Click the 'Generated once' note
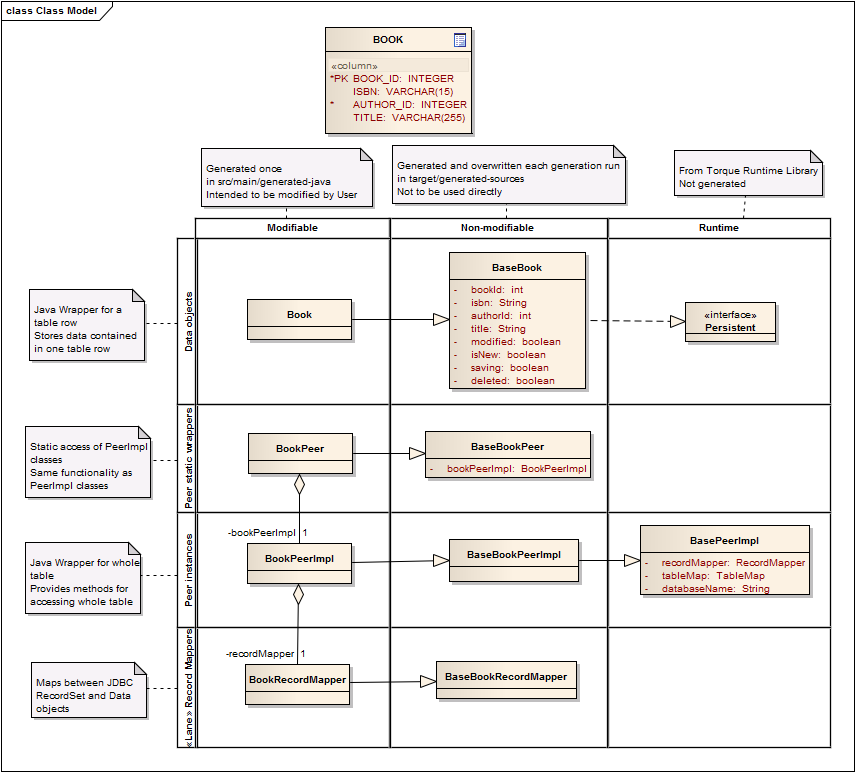 pos(281,182)
